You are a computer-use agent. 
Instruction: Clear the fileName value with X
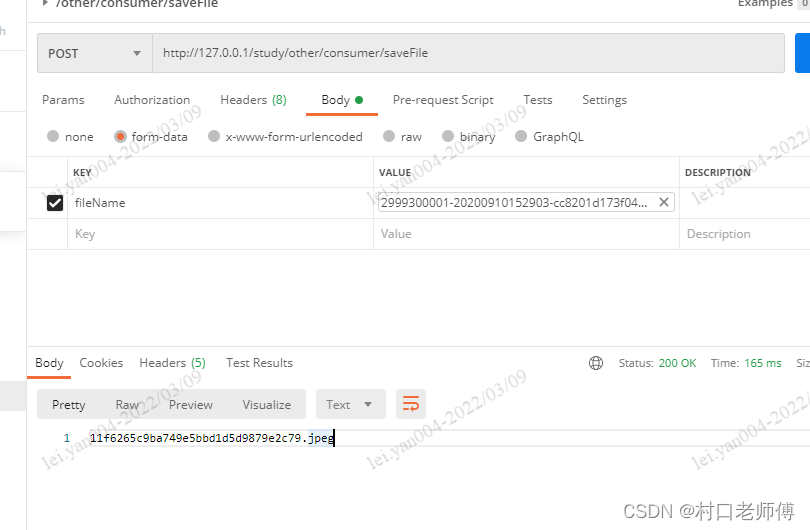coord(664,202)
